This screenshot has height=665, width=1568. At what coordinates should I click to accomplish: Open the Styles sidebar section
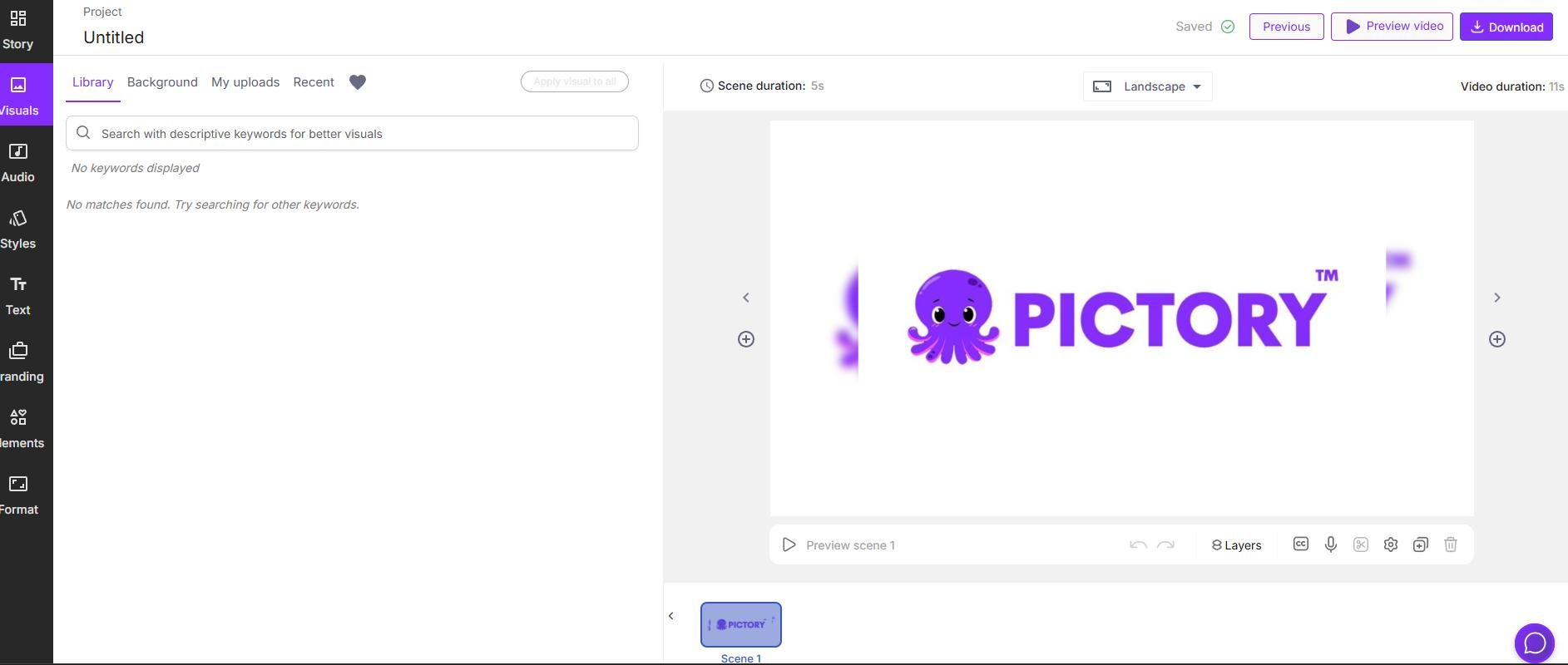click(18, 229)
